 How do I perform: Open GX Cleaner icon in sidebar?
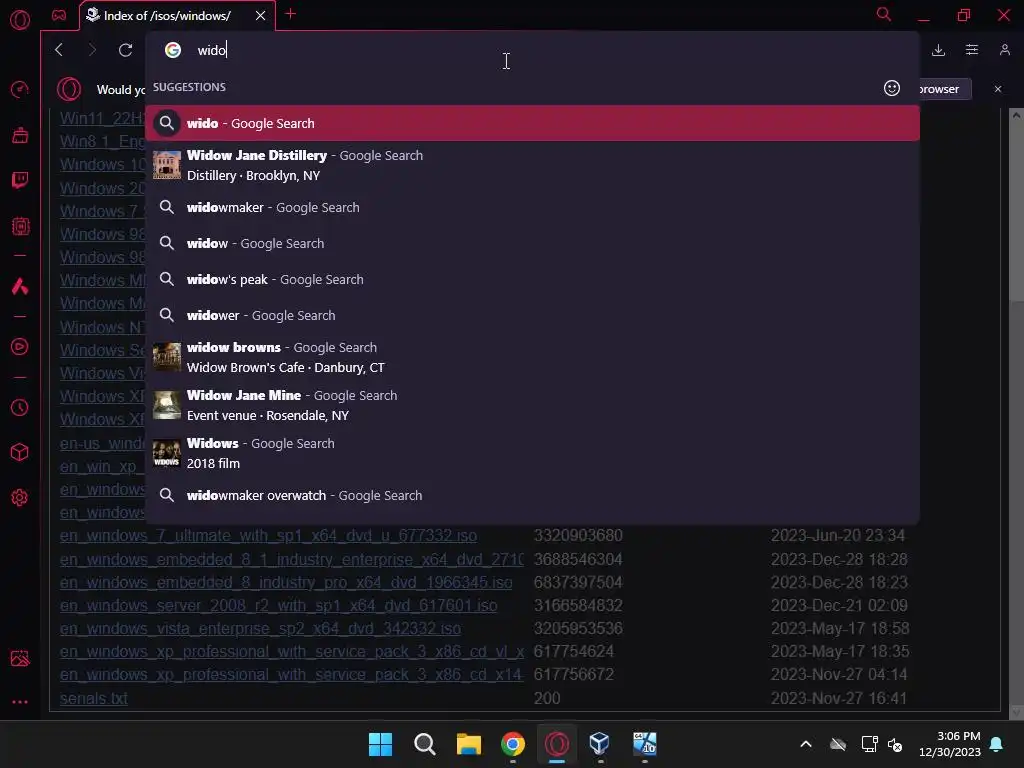[20, 135]
